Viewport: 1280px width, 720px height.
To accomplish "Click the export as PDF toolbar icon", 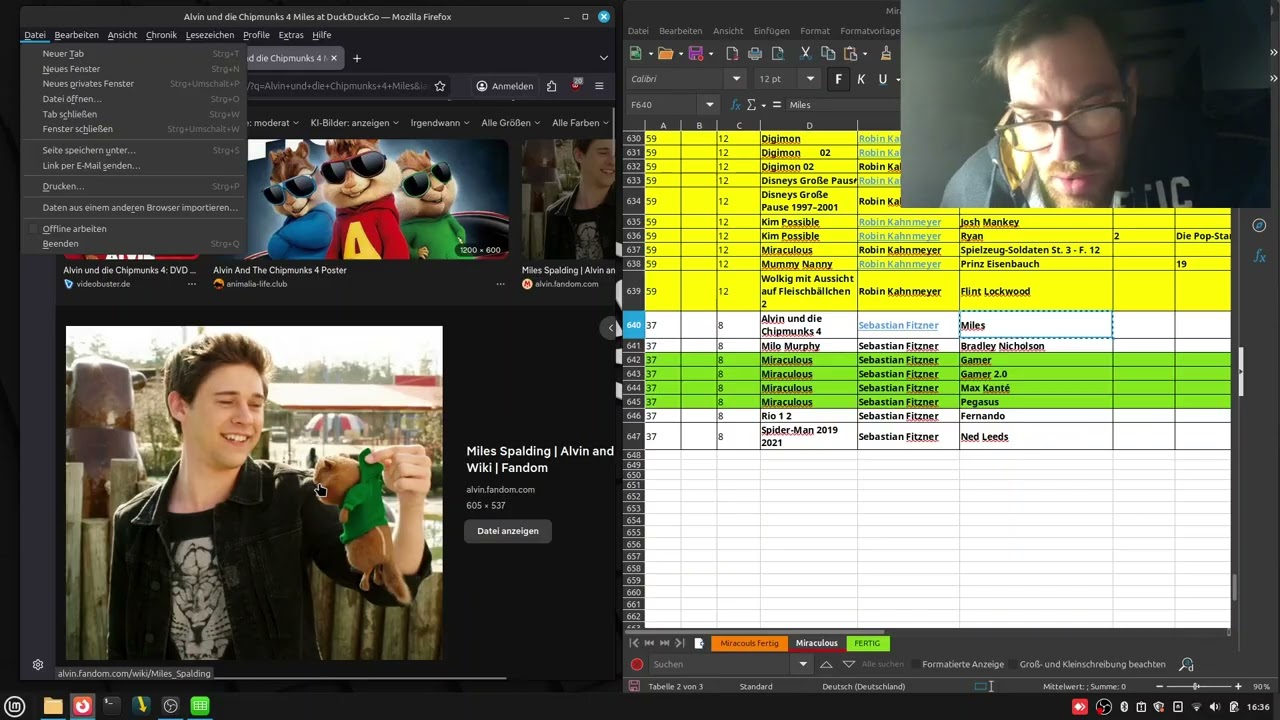I will pyautogui.click(x=732, y=53).
